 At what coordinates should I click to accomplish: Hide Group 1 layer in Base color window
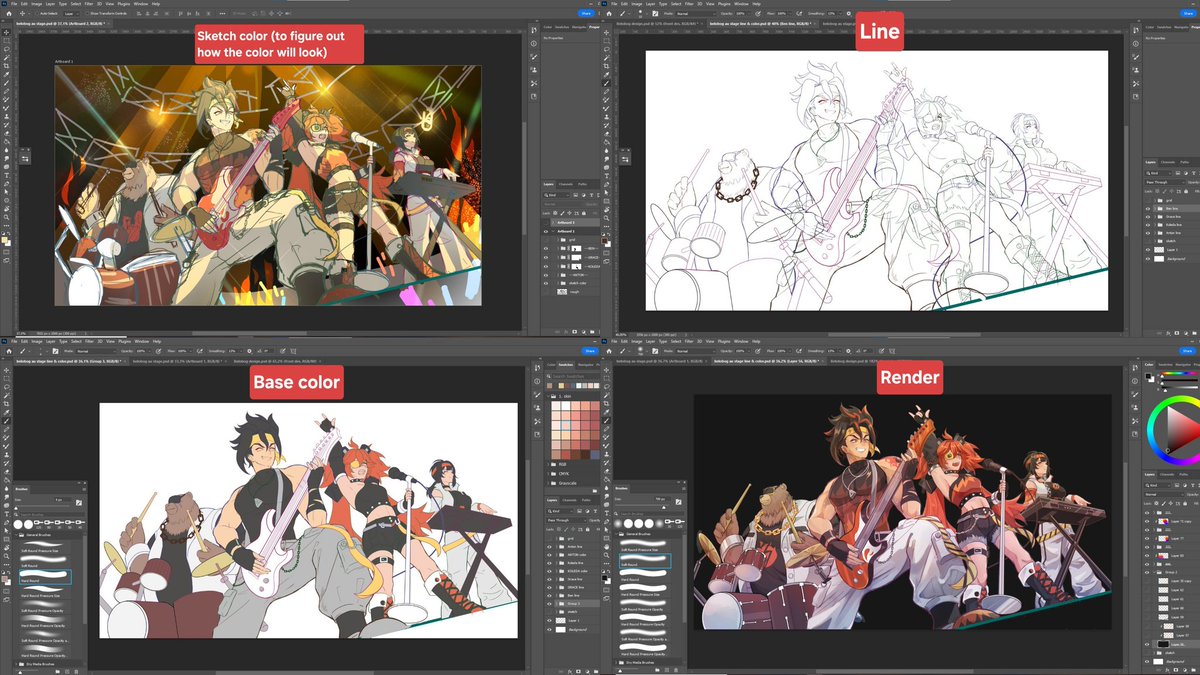click(x=548, y=603)
